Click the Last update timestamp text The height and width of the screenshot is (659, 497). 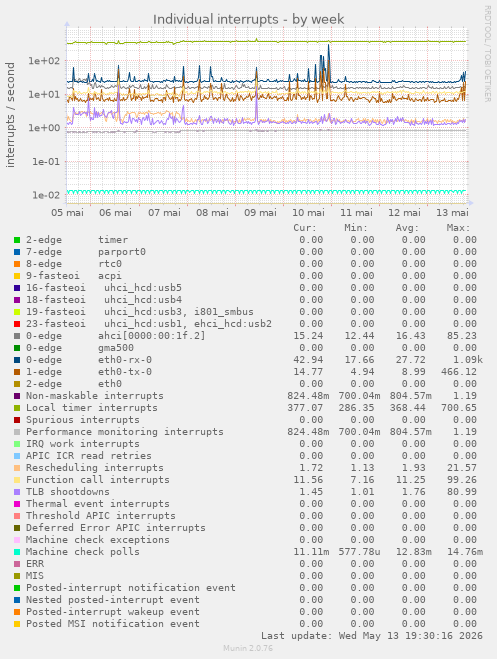click(372, 636)
